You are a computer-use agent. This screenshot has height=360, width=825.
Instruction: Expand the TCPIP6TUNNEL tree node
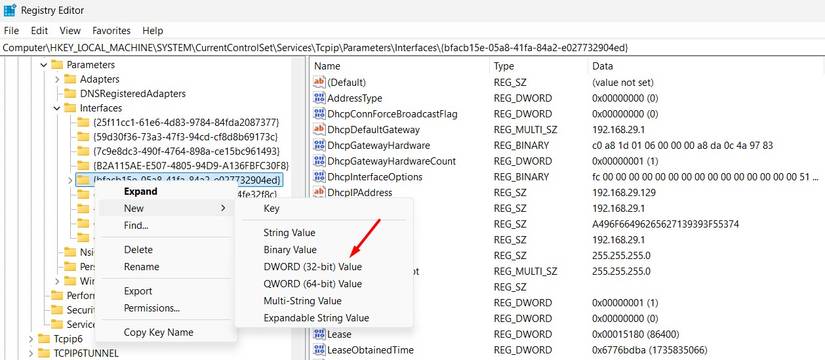[x=31, y=353]
